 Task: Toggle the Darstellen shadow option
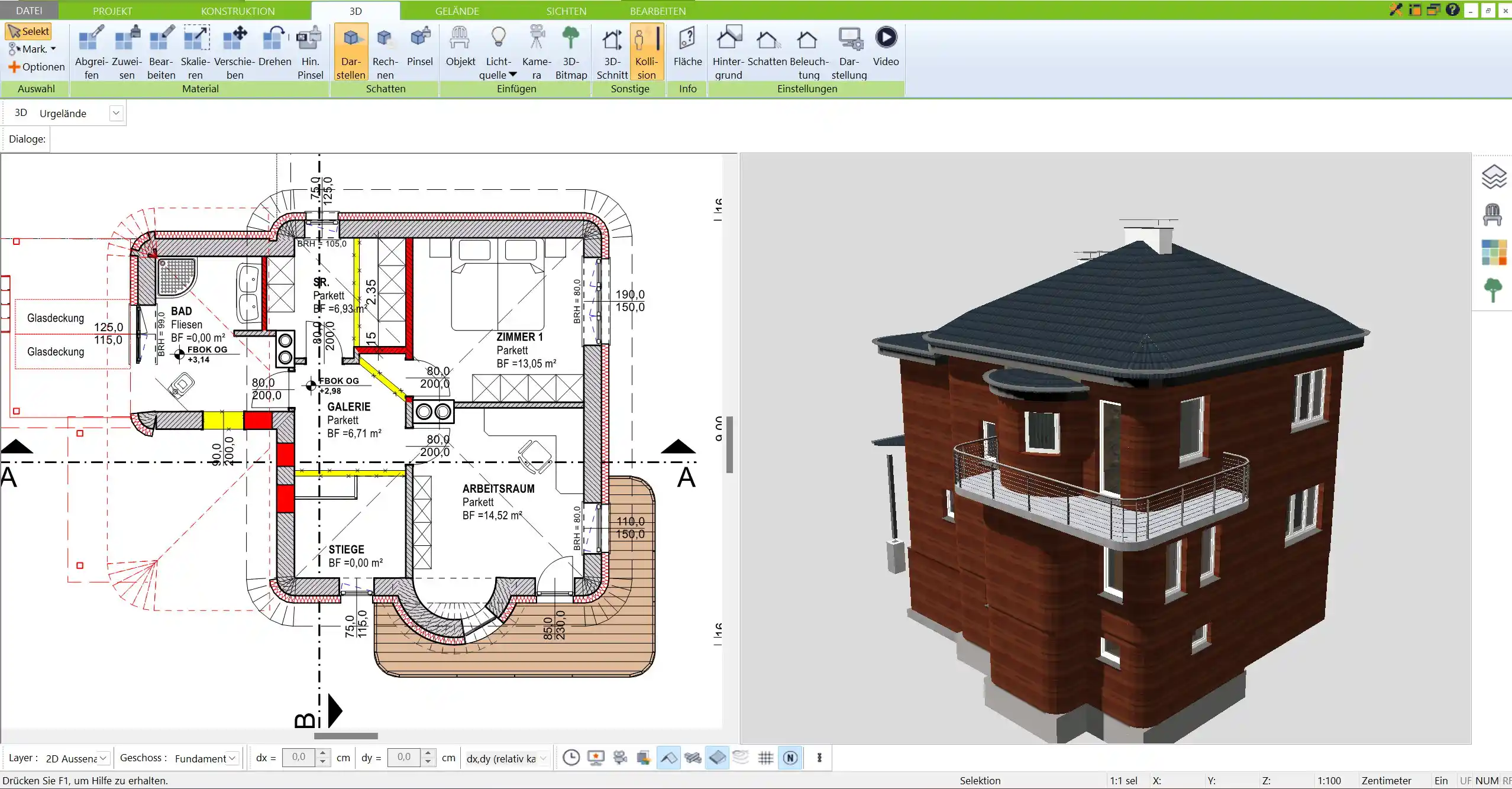click(x=351, y=52)
